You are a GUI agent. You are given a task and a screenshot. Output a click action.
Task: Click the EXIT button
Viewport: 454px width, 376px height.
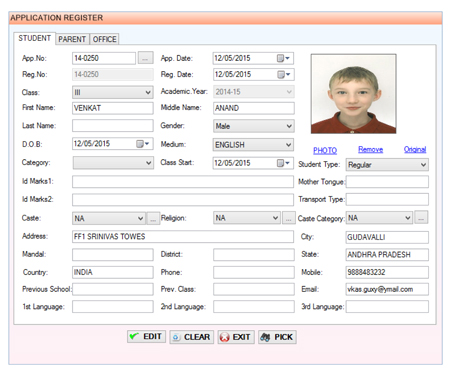(236, 337)
